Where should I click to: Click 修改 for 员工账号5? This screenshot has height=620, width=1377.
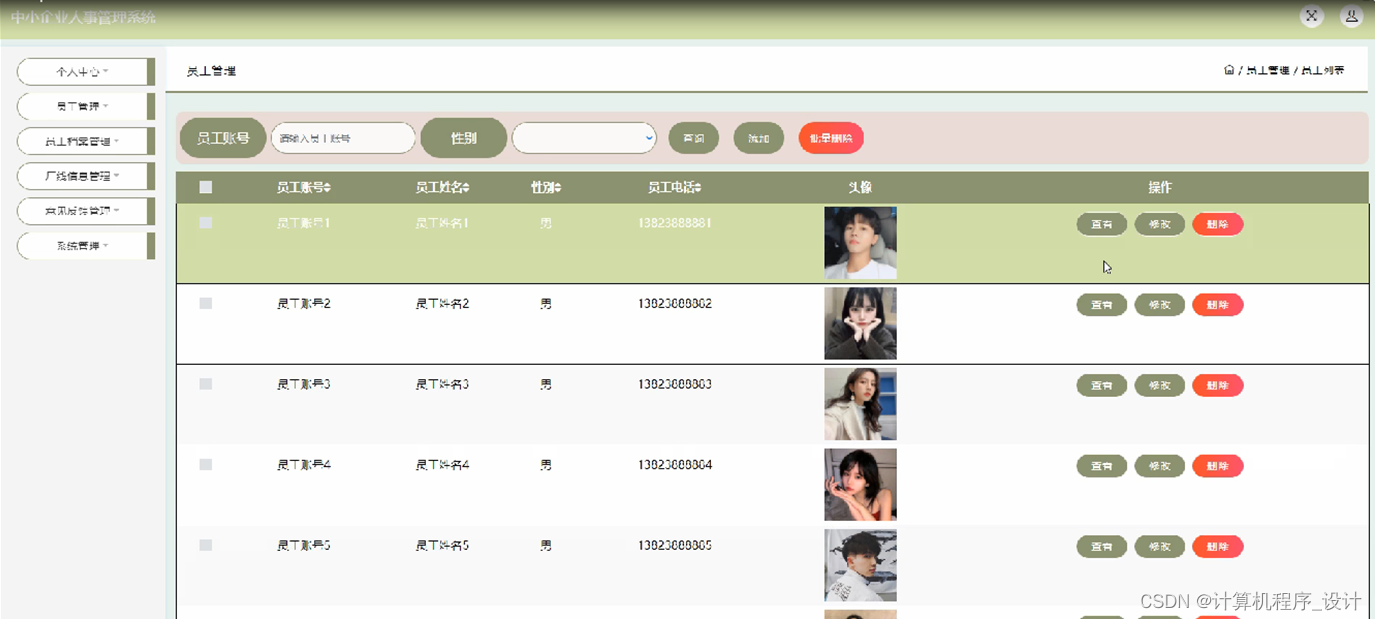tap(1160, 547)
